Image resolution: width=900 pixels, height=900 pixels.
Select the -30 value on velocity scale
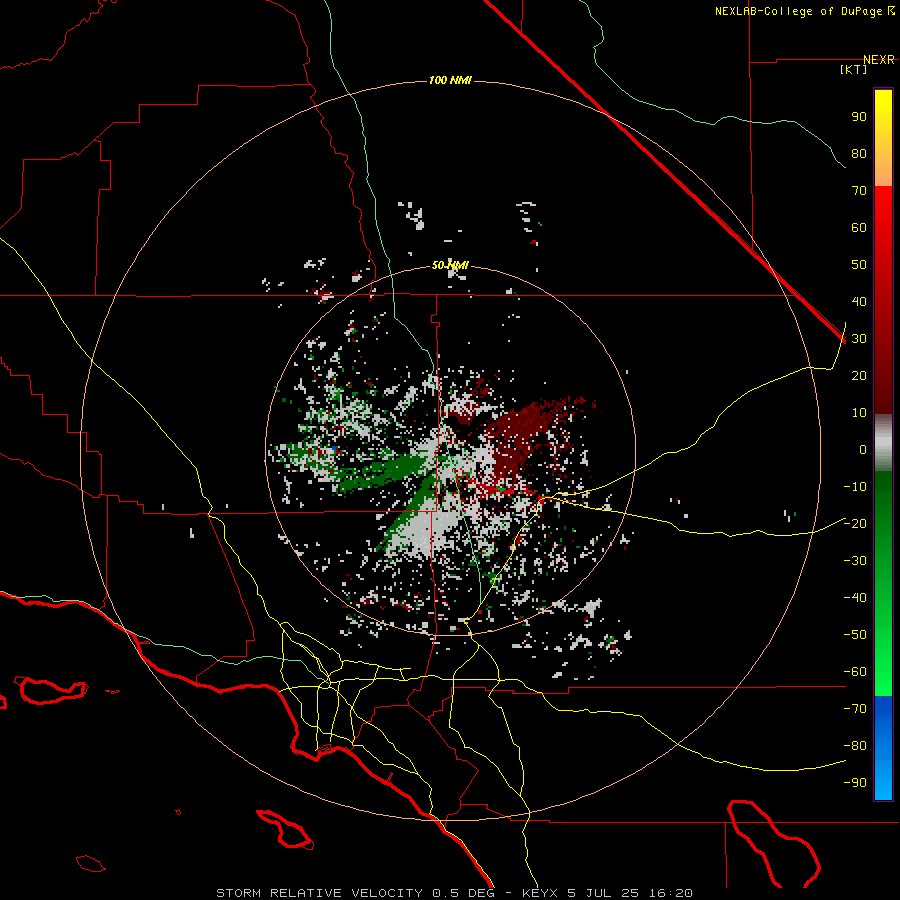click(x=855, y=561)
